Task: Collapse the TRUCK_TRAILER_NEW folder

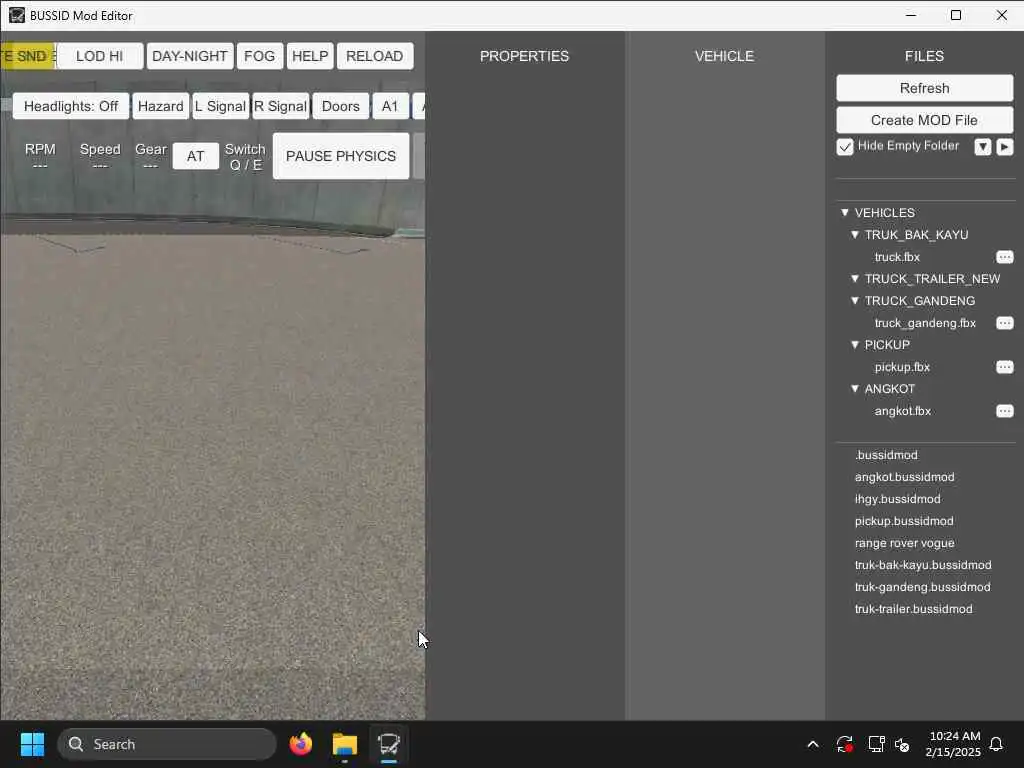Action: coord(855,279)
